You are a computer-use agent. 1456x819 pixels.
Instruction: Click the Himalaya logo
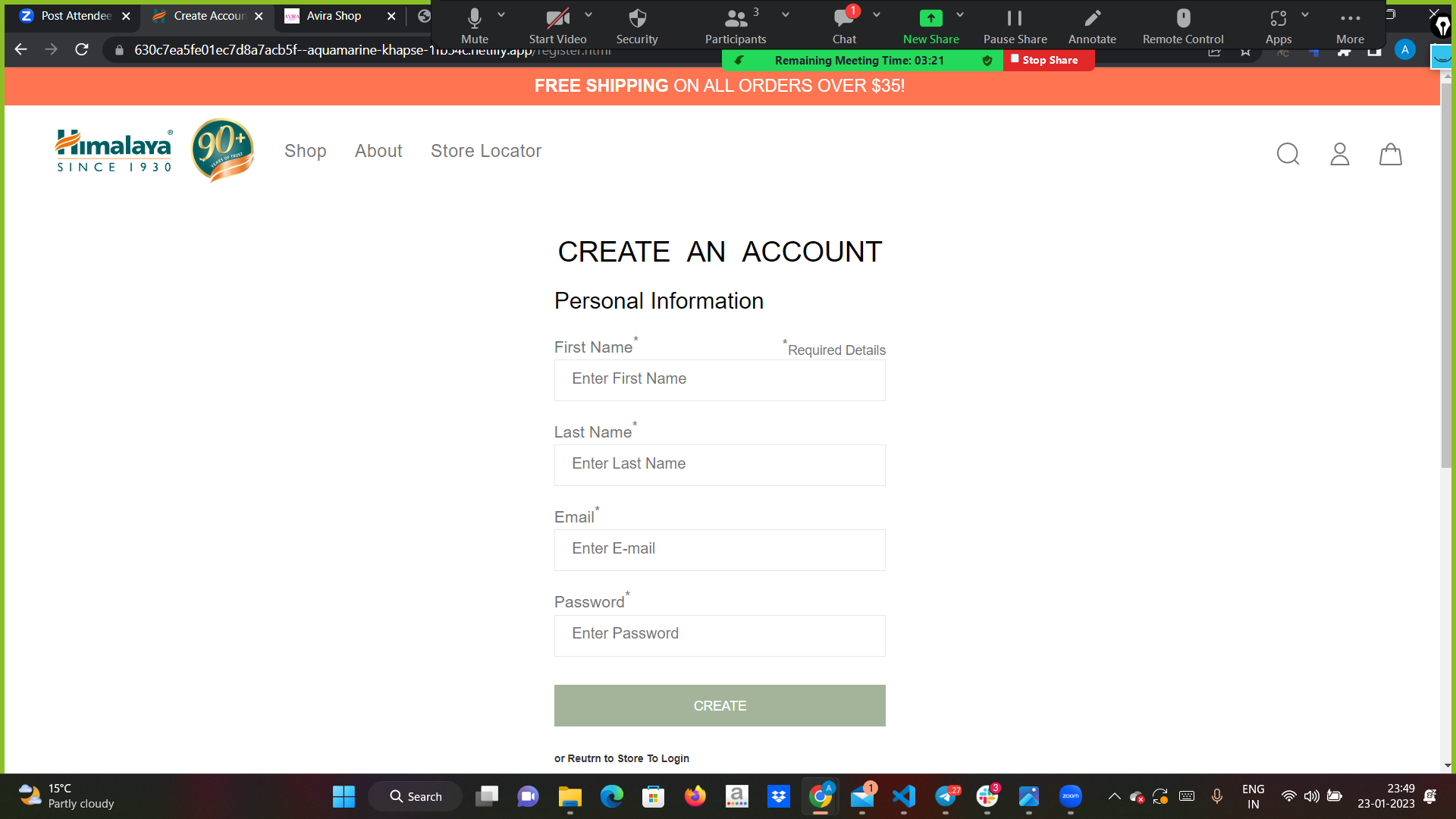click(114, 150)
